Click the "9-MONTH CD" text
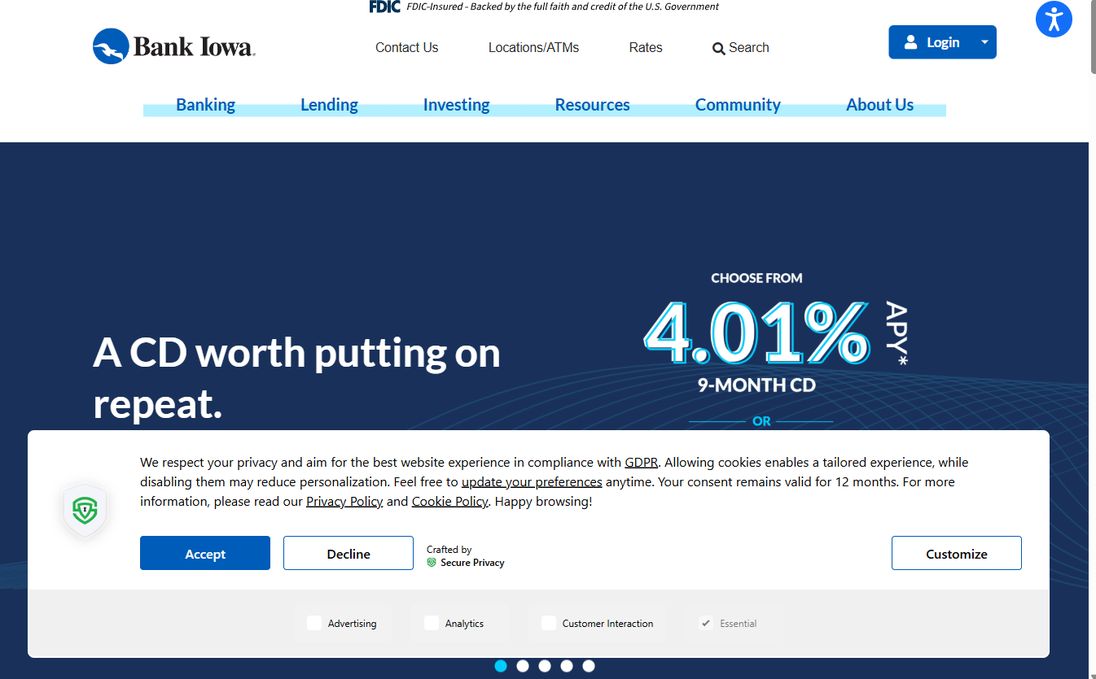Viewport: 1096px width, 679px height. [x=756, y=385]
